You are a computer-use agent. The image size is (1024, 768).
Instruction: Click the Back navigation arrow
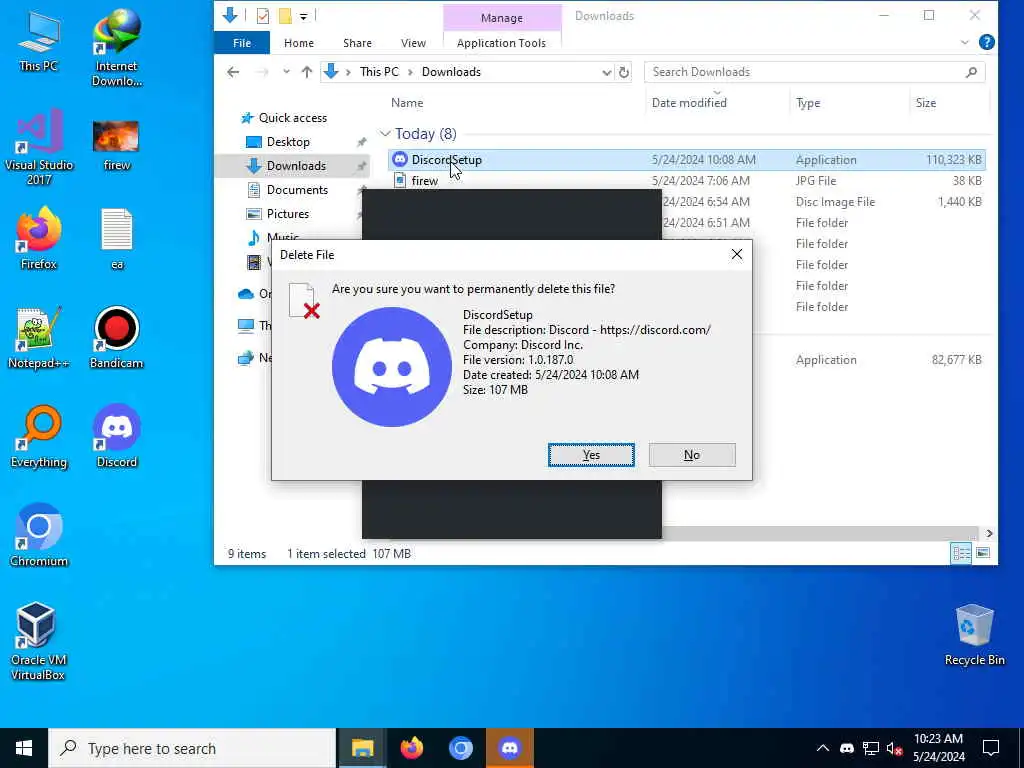click(233, 72)
